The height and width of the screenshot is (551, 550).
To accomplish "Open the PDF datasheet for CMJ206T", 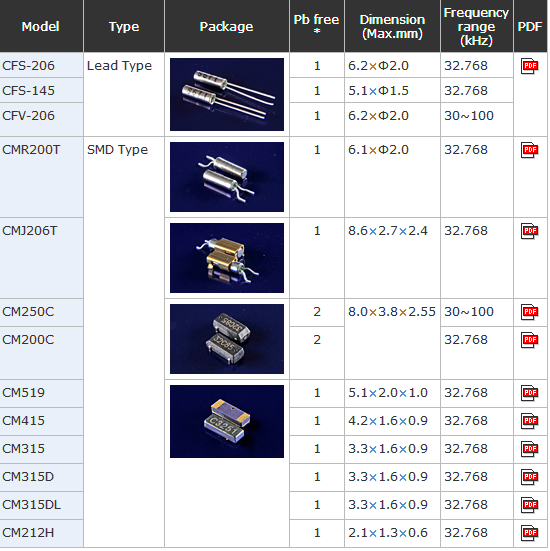I will (530, 231).
